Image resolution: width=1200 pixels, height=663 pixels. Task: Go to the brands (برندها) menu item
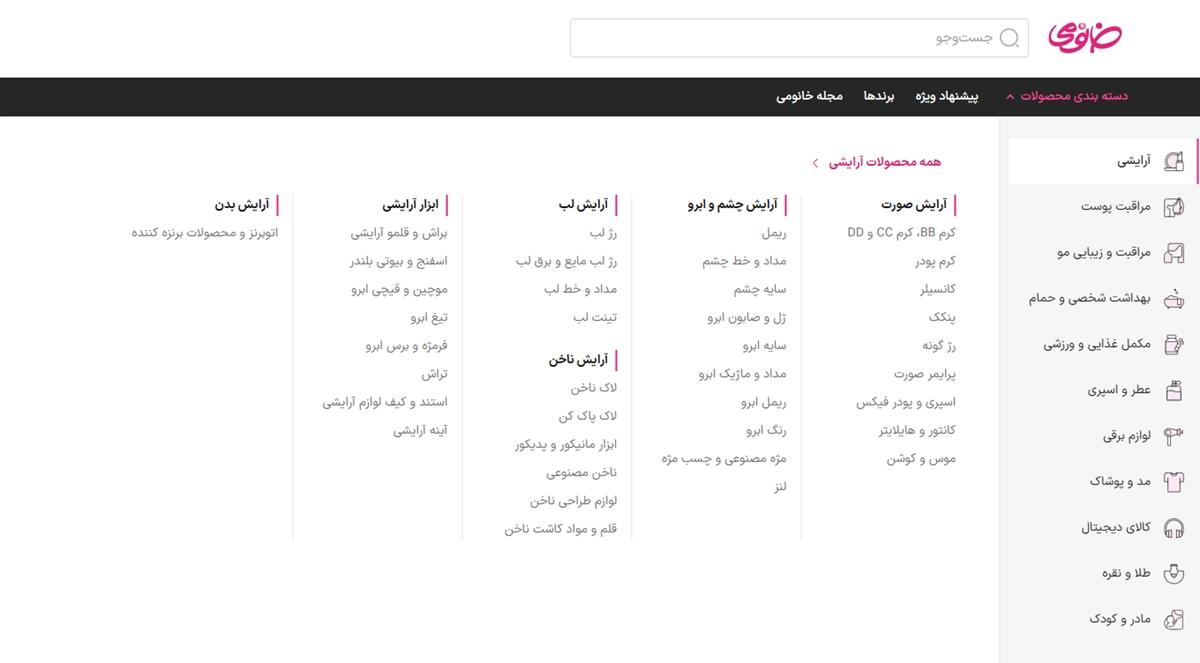click(879, 97)
